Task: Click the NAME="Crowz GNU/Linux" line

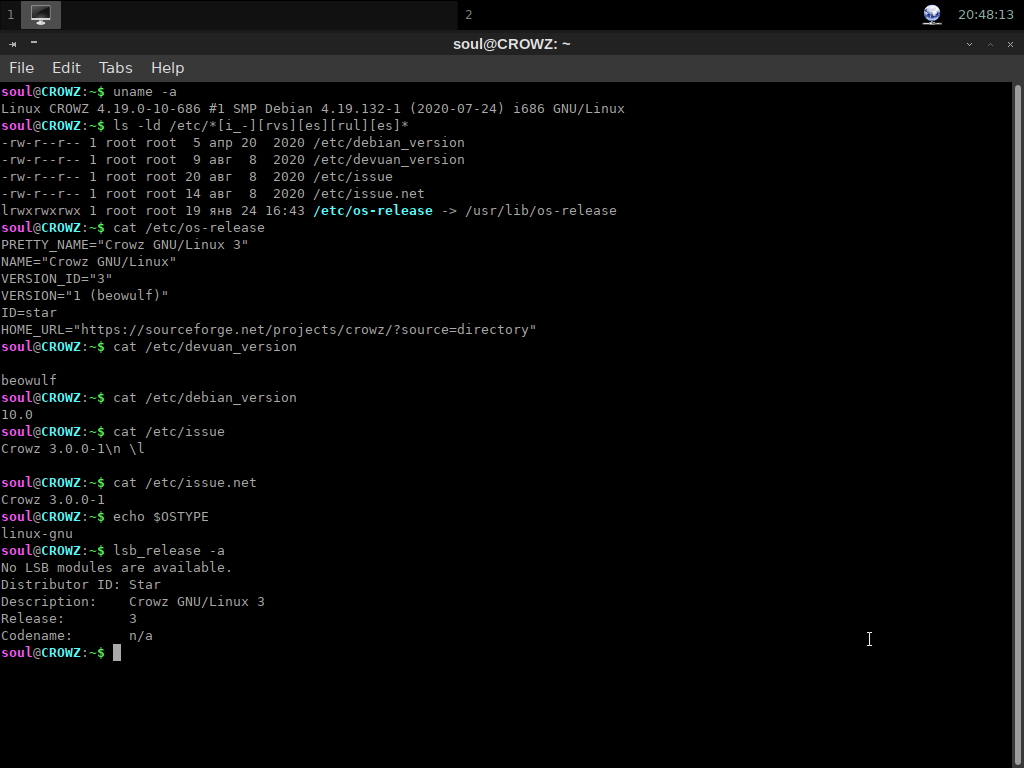Action: coord(89,262)
